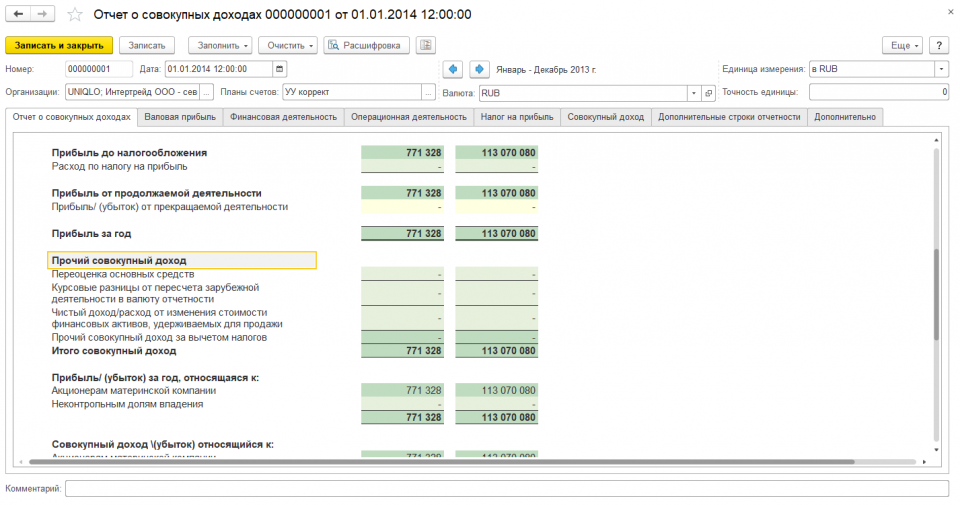Click the Планы счетов input field
The height and width of the screenshot is (505, 960).
(x=352, y=92)
